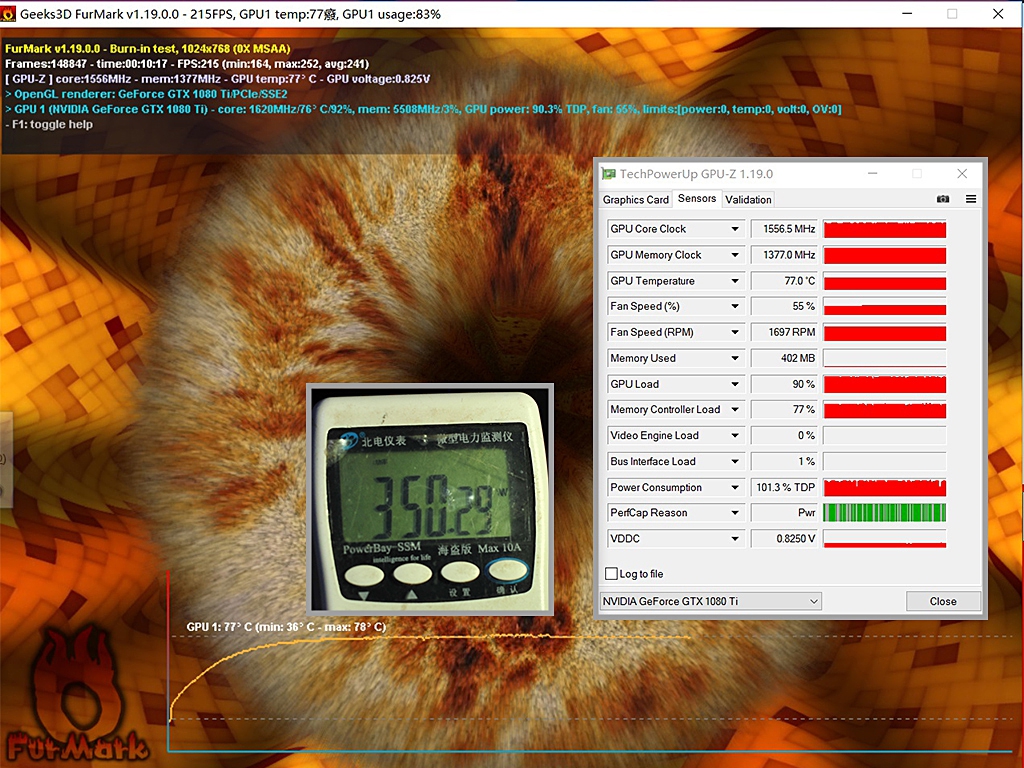Click the OpenGL renderer info line
This screenshot has height=768, width=1024.
click(146, 94)
